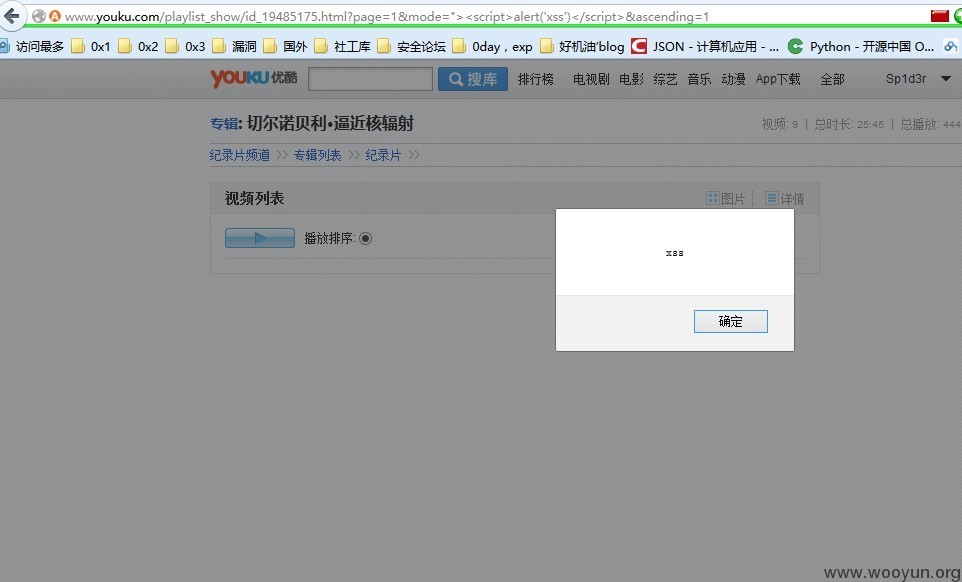Switch to 图片 grid view
Image resolution: width=962 pixels, height=582 pixels.
pos(726,199)
